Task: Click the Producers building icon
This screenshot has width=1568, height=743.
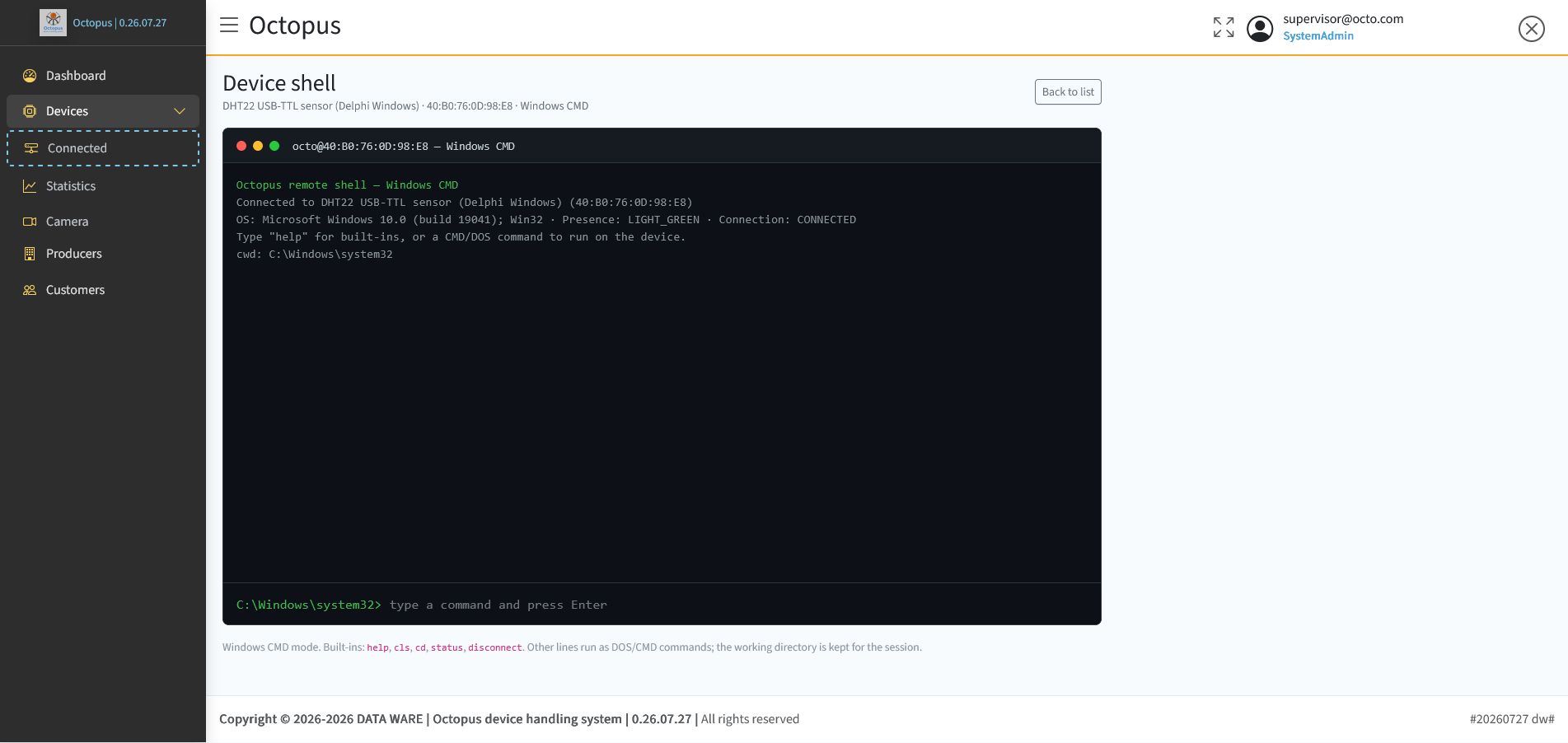Action: point(30,254)
